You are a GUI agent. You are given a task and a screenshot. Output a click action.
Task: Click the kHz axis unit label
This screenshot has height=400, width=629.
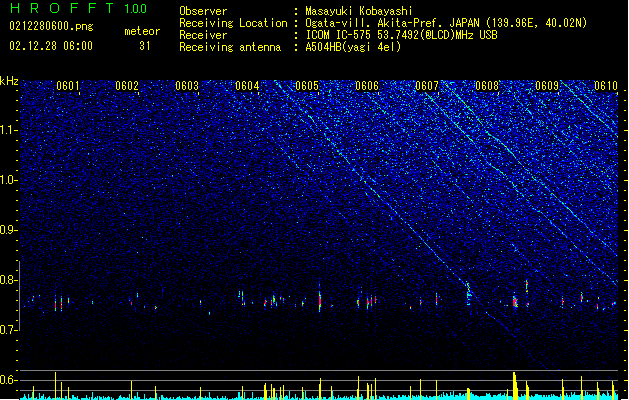click(x=9, y=81)
